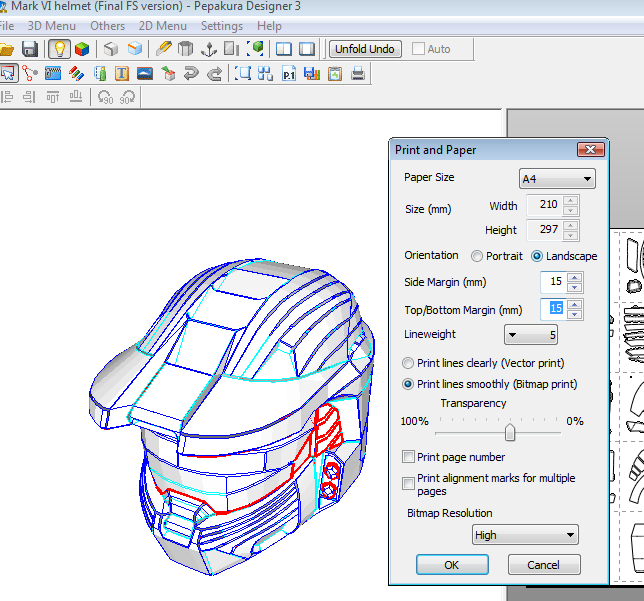Click the Save floppy disk icon
644x601 pixels.
[30, 49]
